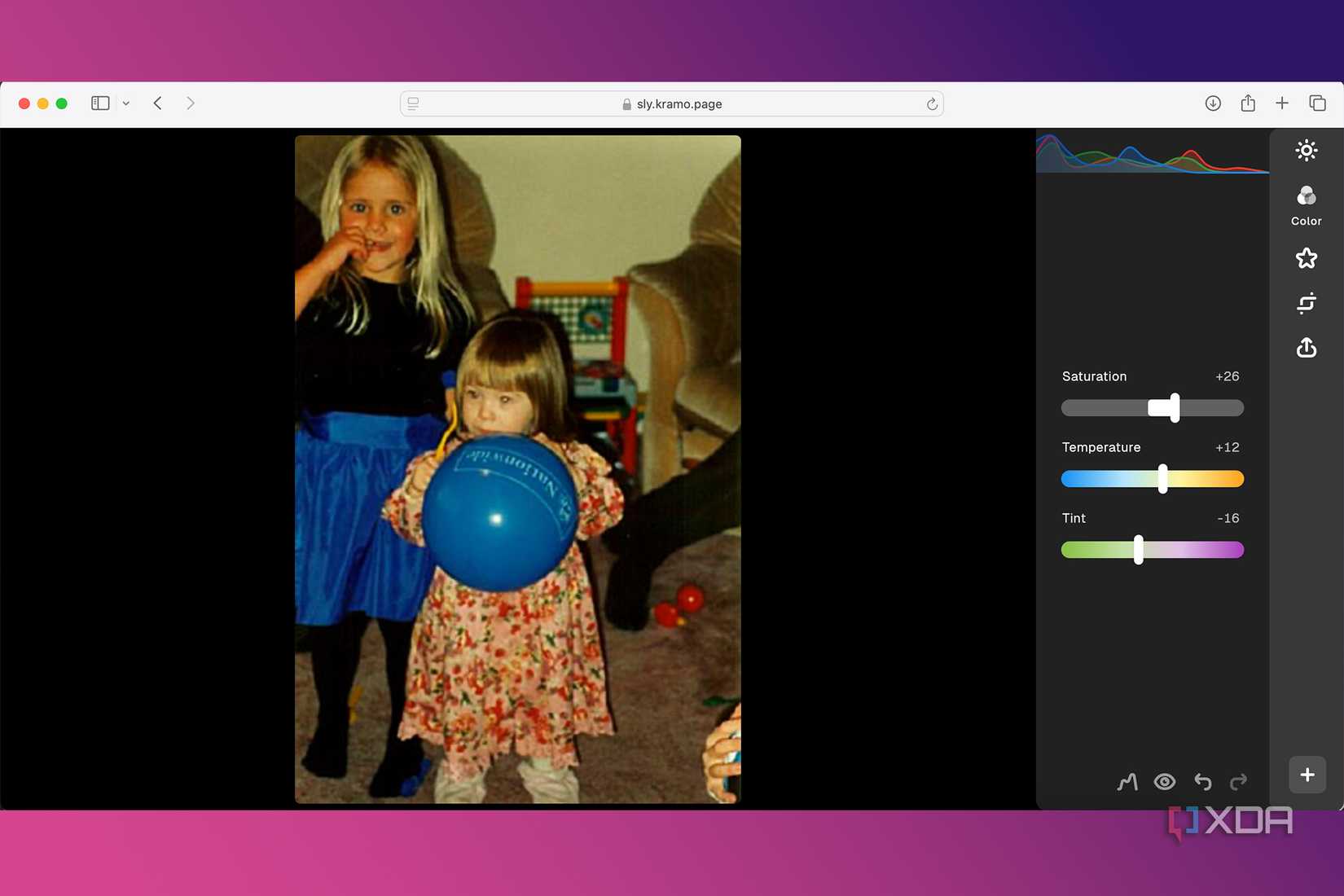Open the favorites star panel

(1306, 258)
